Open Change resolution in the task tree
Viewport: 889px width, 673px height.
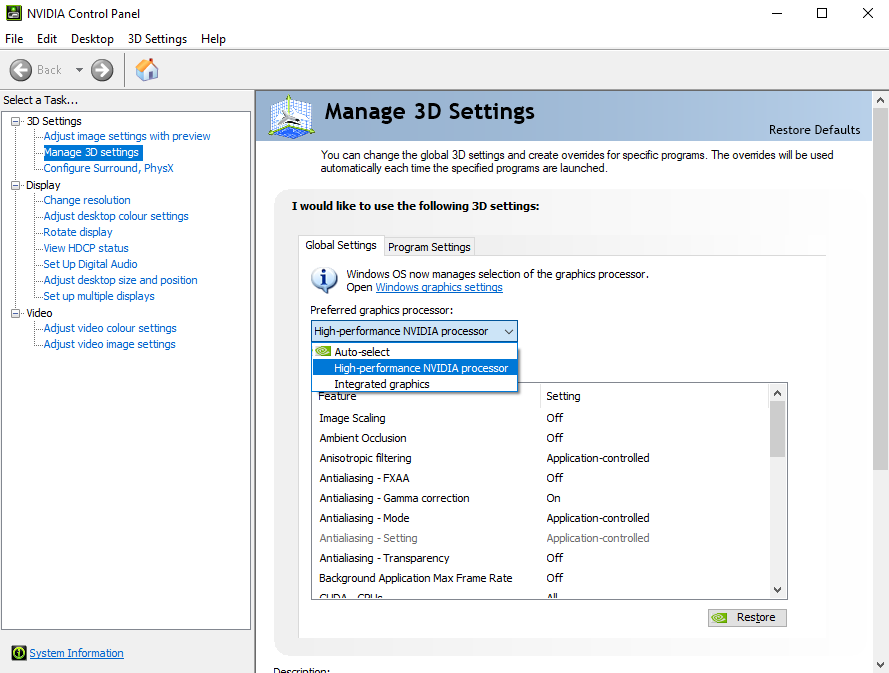87,200
